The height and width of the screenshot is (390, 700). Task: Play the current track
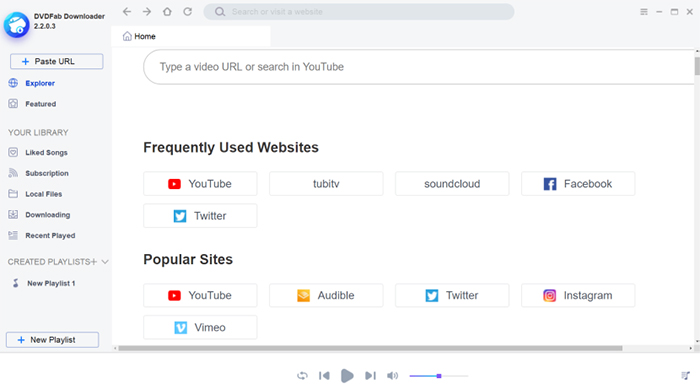(x=347, y=376)
